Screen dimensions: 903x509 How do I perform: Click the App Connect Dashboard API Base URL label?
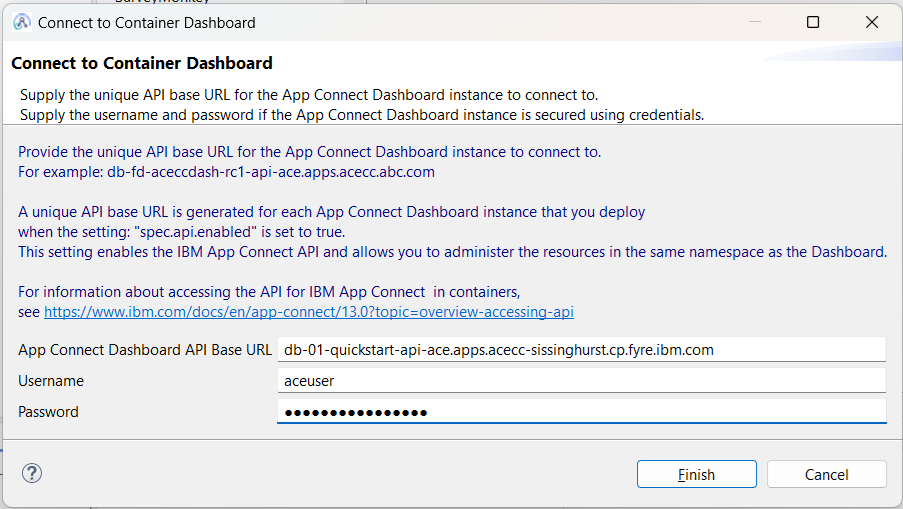(x=145, y=350)
